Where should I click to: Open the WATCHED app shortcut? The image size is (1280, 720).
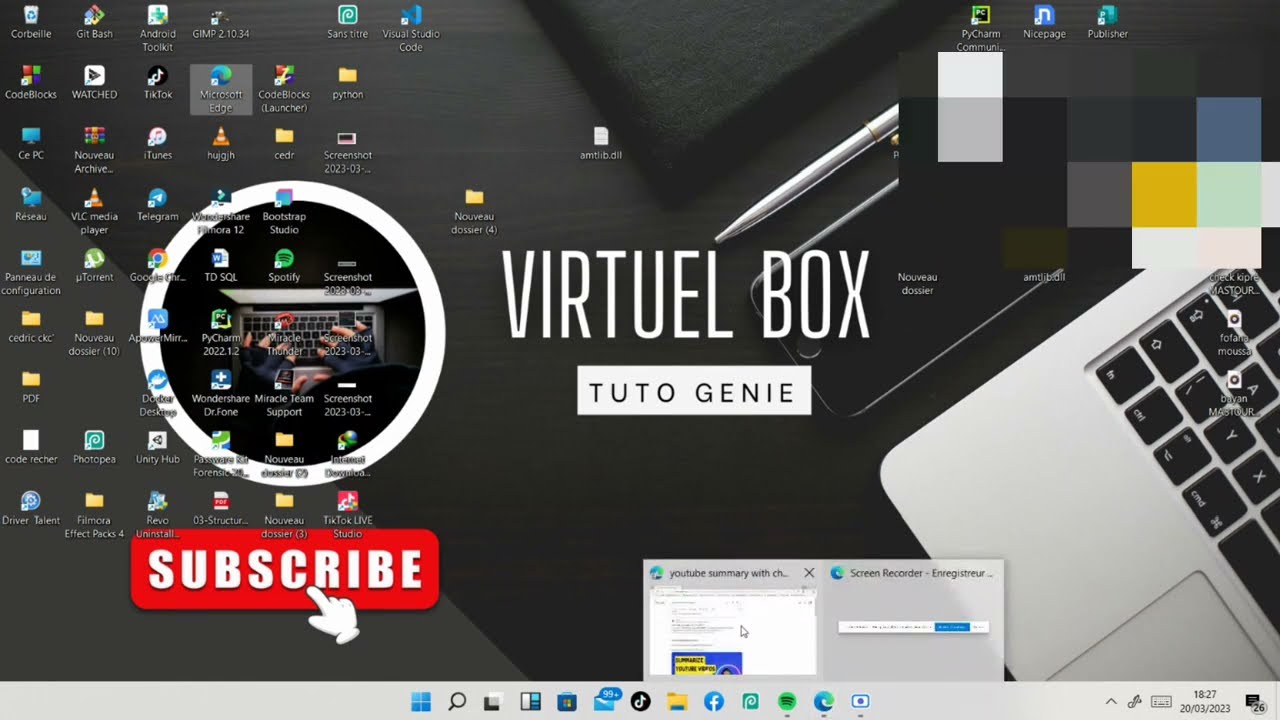[94, 83]
